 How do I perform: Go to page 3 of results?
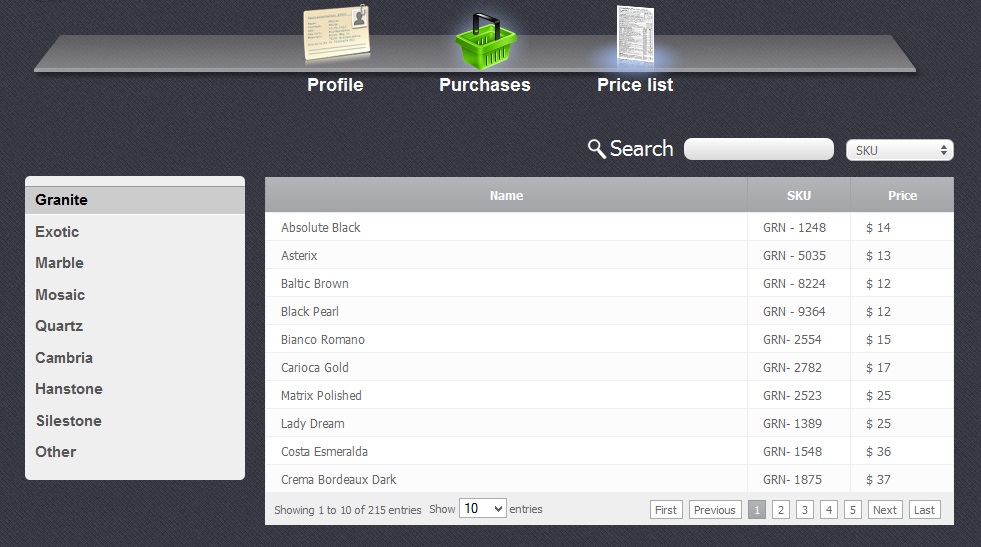tap(805, 510)
